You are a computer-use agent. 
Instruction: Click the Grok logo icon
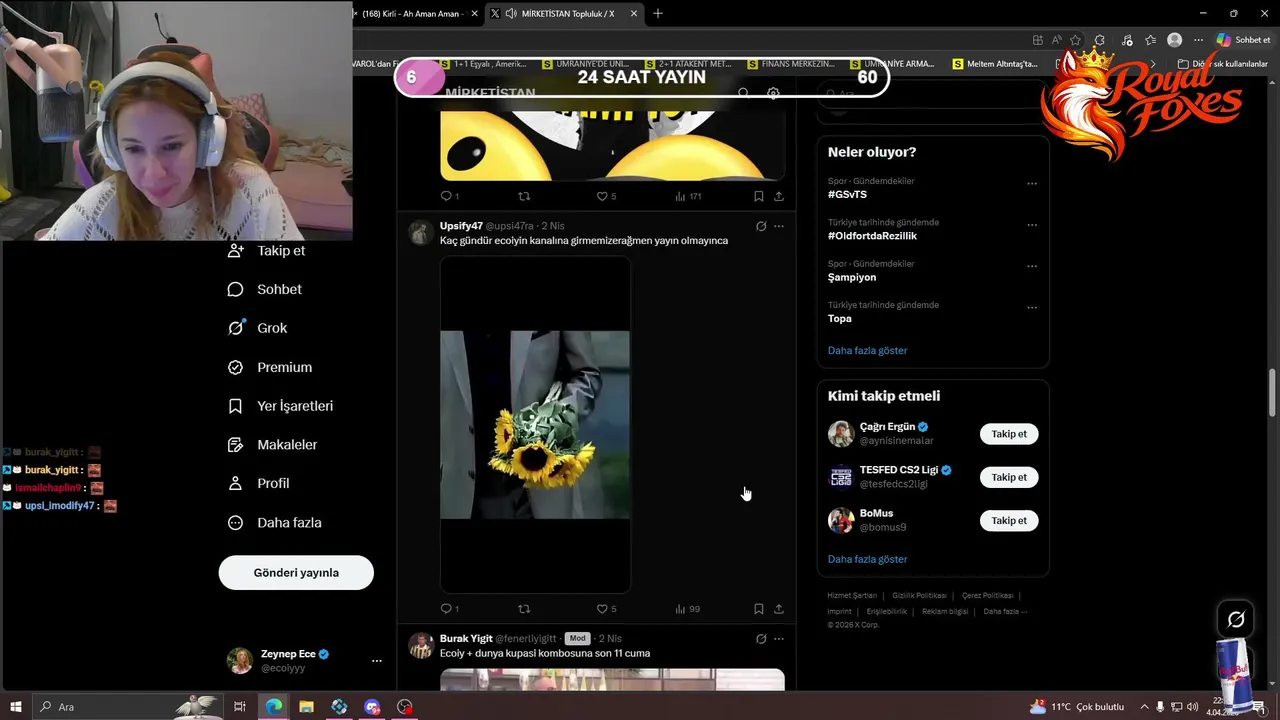[x=236, y=328]
